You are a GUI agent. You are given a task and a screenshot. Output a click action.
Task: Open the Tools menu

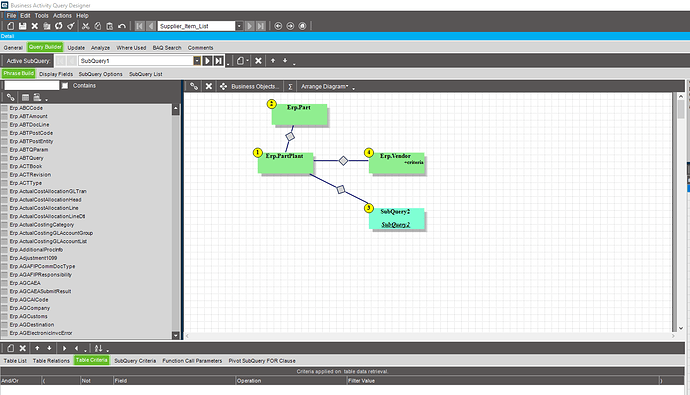pyautogui.click(x=41, y=15)
